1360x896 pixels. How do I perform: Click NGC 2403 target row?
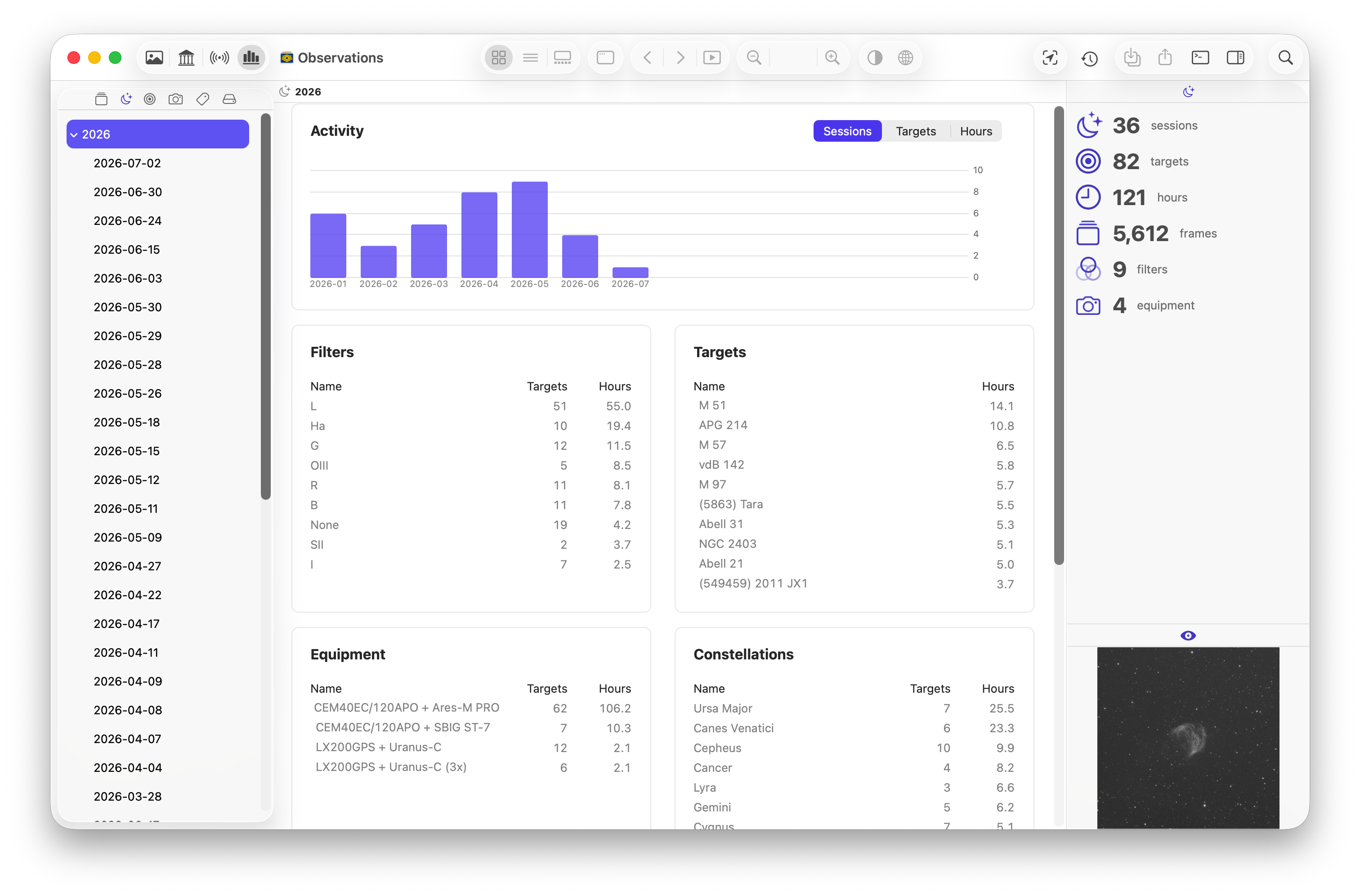click(x=854, y=544)
